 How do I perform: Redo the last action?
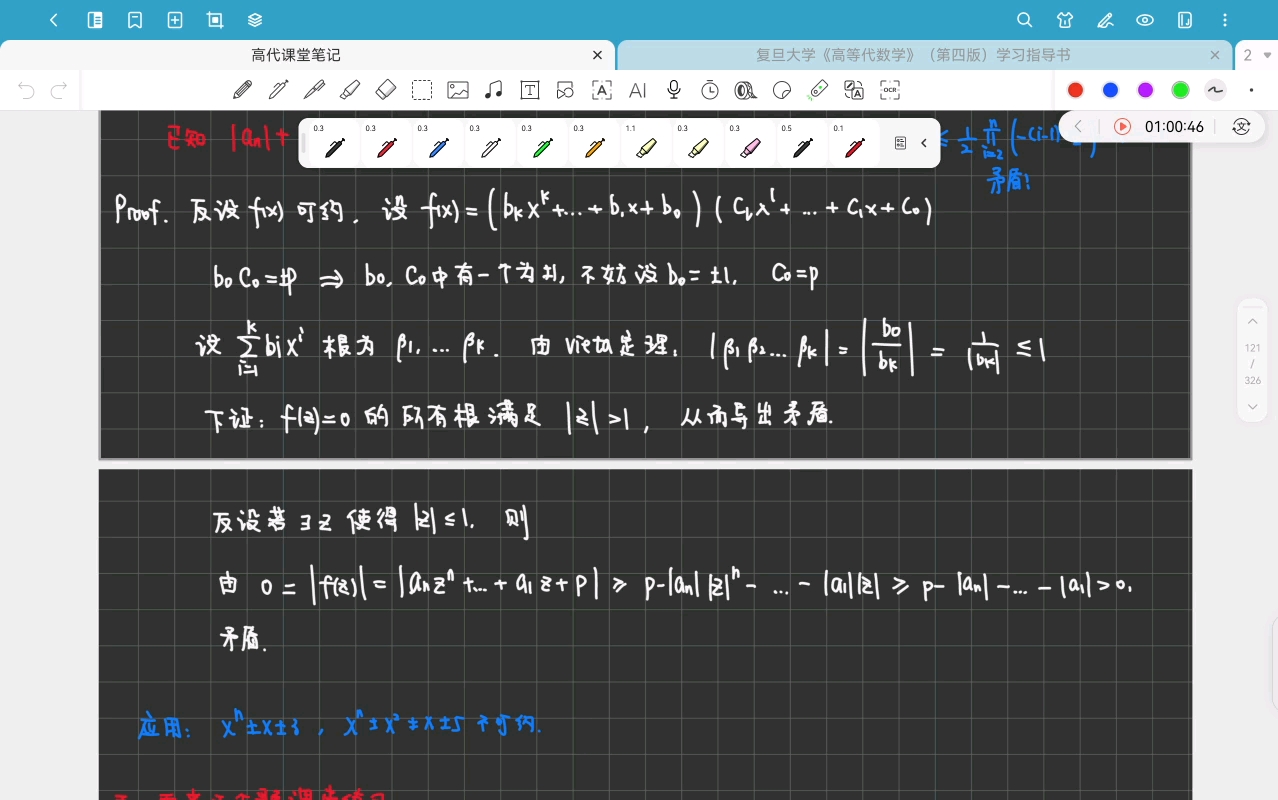[x=59, y=91]
